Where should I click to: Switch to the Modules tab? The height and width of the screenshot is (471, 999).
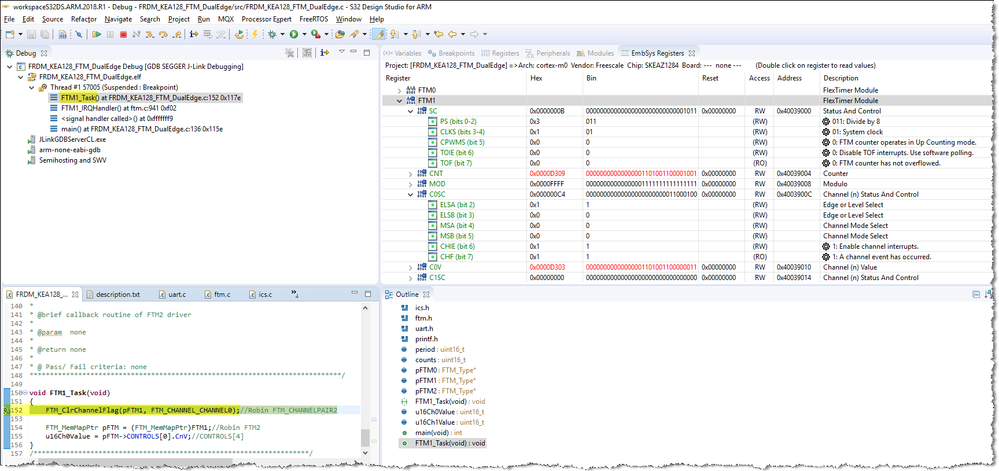pyautogui.click(x=596, y=53)
